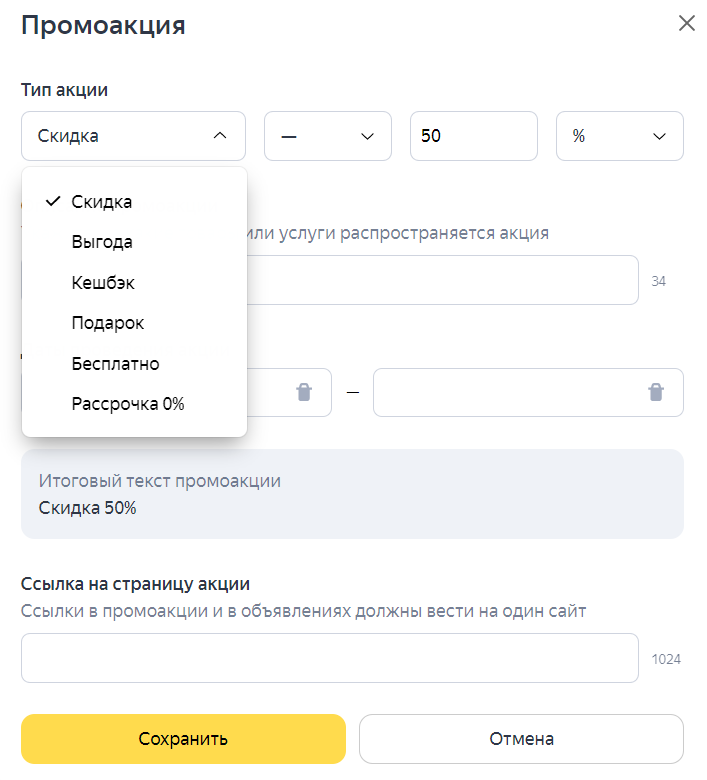The height and width of the screenshot is (780, 707).
Task: Expand the percent unit dropdown
Action: (x=619, y=136)
